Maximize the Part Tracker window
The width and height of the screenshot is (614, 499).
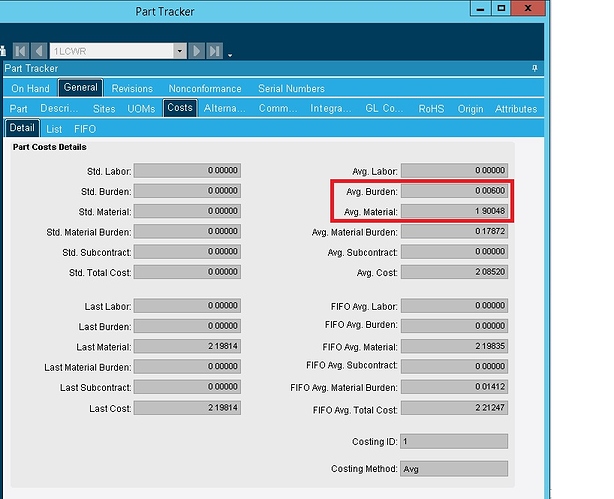pyautogui.click(x=501, y=8)
